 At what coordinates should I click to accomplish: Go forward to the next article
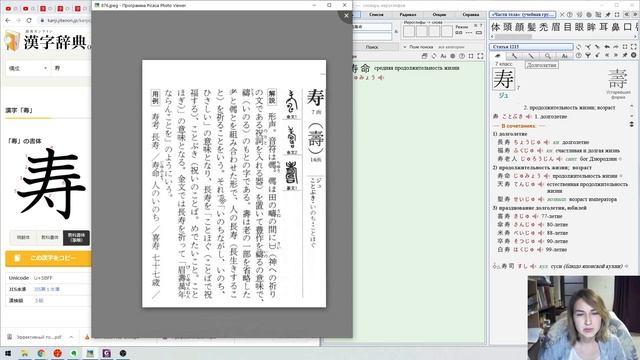click(x=616, y=47)
